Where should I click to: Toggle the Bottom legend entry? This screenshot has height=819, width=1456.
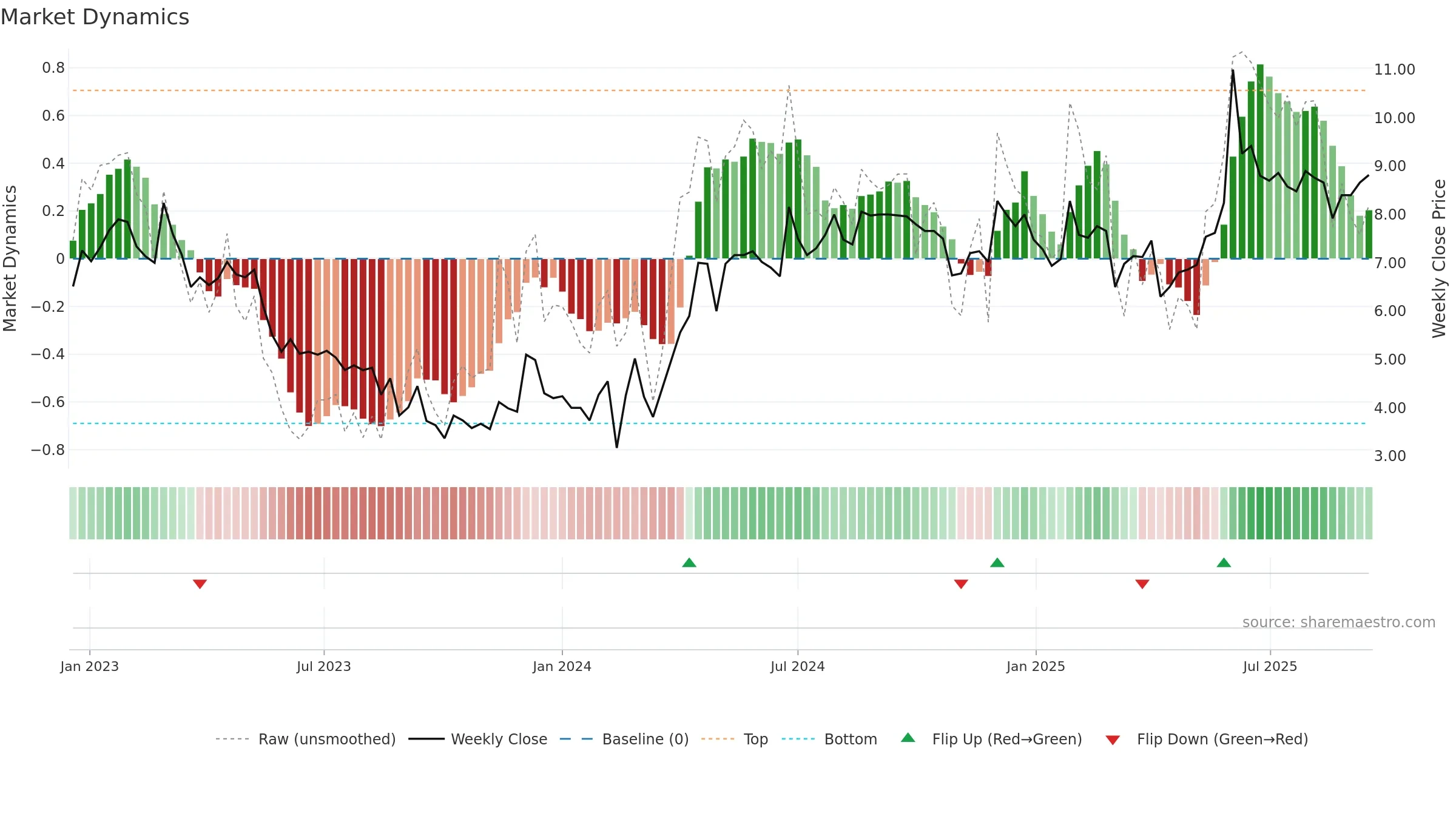point(829,739)
